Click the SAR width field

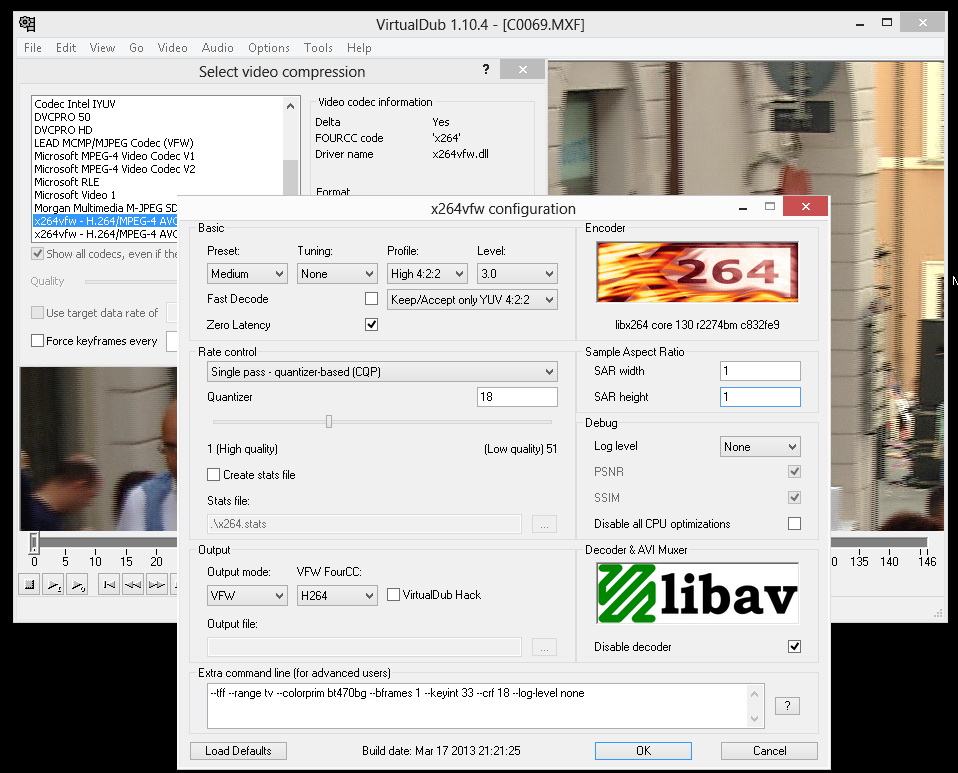coord(760,371)
